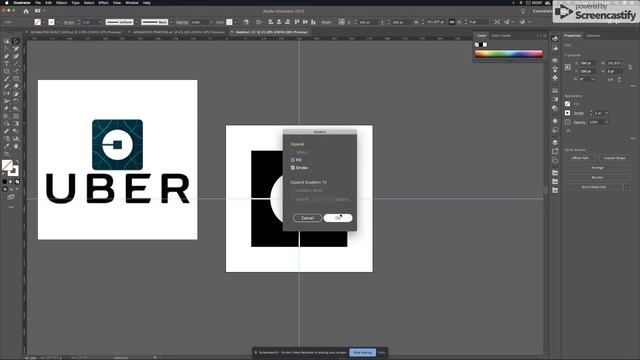Image resolution: width=640 pixels, height=360 pixels.
Task: Open the Basic brush definition dropdown
Action: [171, 22]
